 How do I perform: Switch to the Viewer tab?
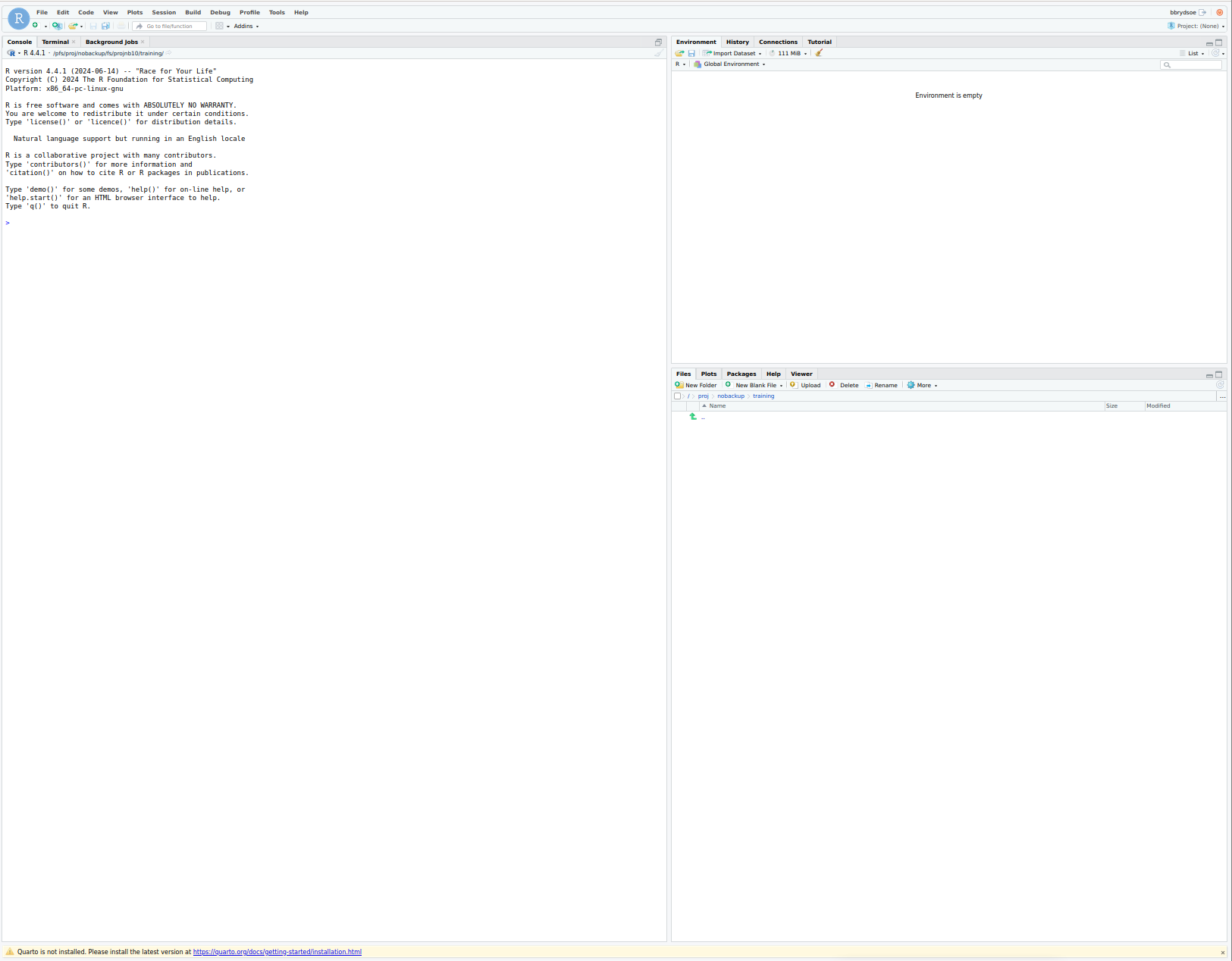[801, 374]
